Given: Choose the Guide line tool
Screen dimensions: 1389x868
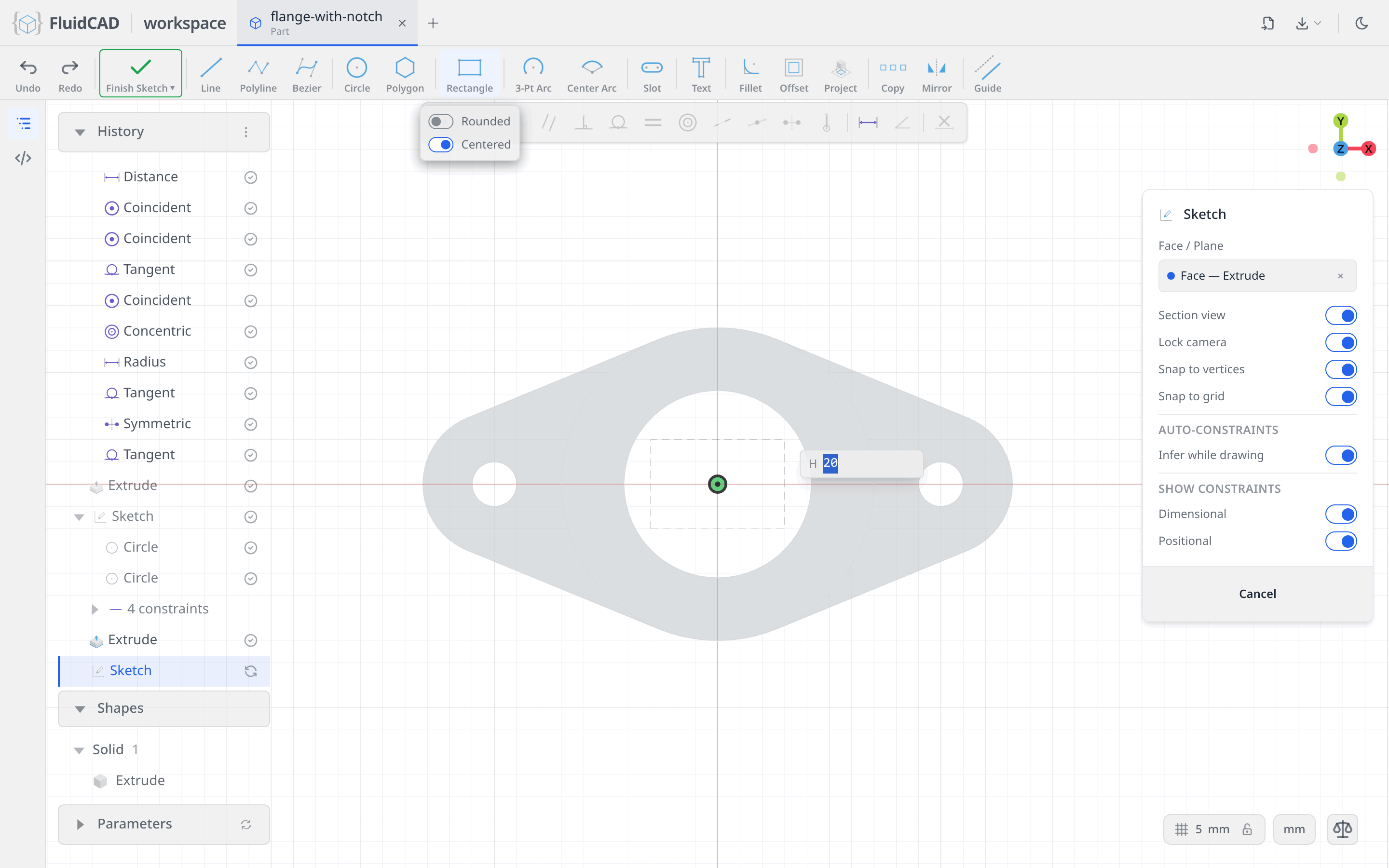Looking at the screenshot, I should coord(987,75).
